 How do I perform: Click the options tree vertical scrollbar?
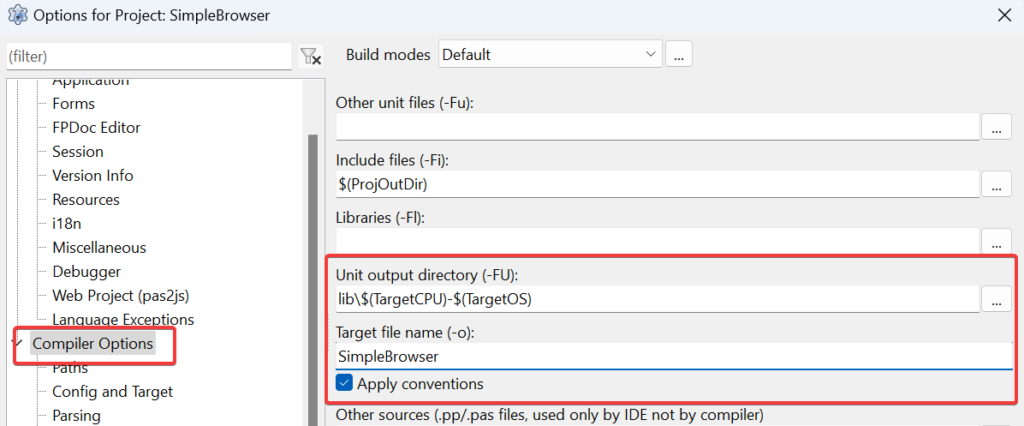point(312,250)
